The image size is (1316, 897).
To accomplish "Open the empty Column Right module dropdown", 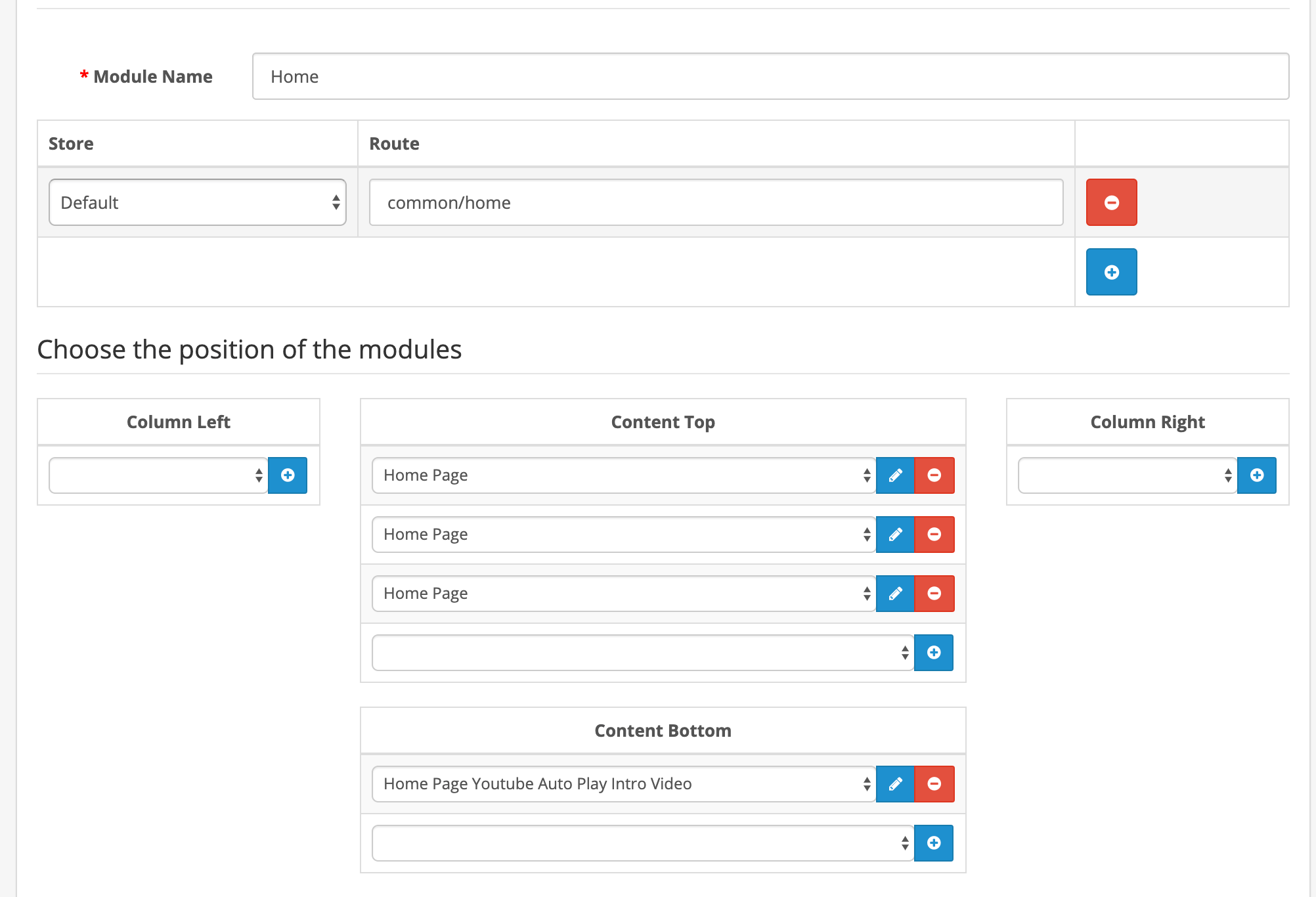I will click(1127, 475).
